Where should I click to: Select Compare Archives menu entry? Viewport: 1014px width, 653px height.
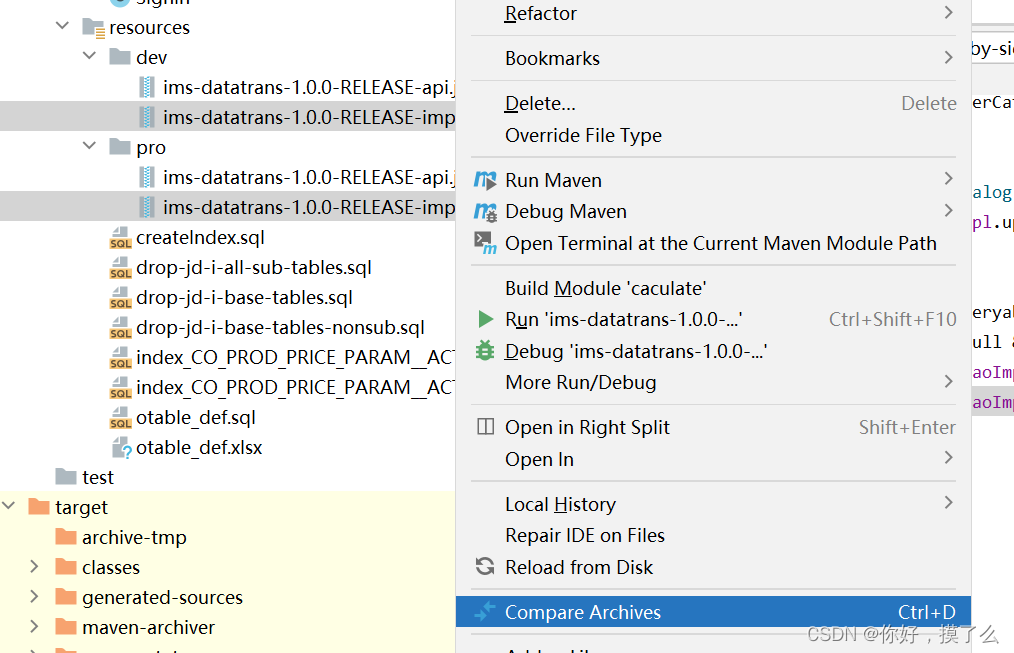point(713,612)
